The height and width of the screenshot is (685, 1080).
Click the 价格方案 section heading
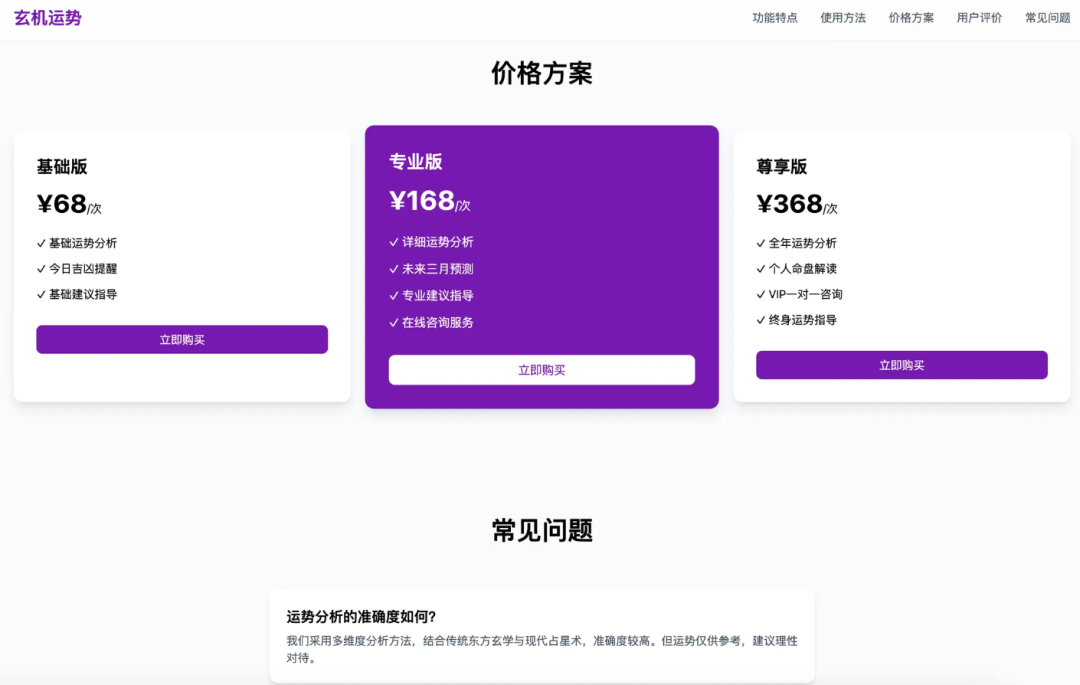[541, 73]
